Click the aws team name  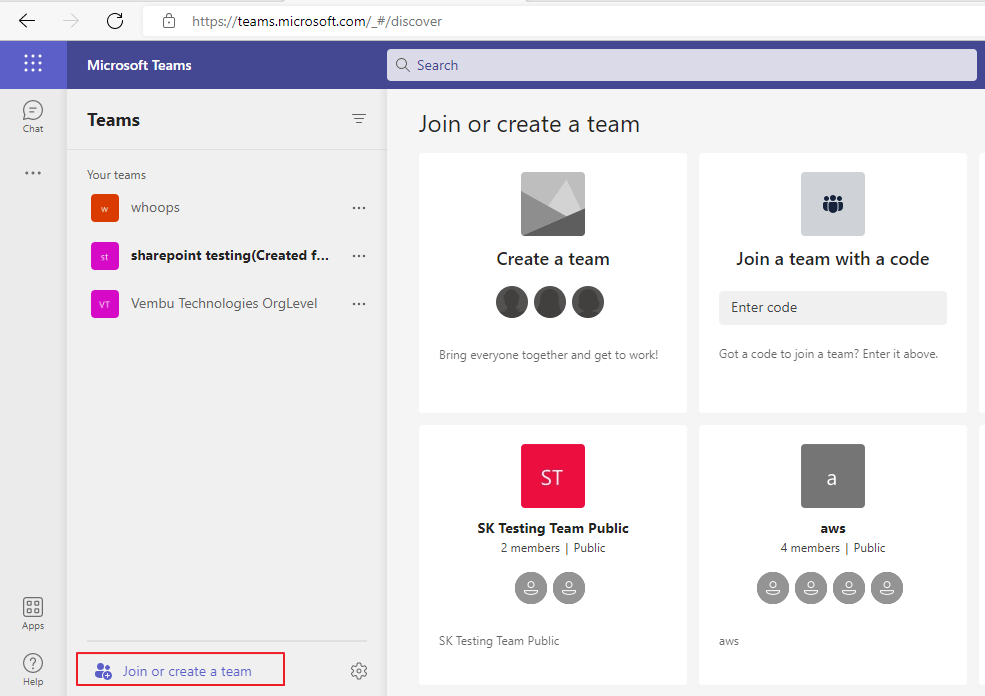tap(833, 529)
